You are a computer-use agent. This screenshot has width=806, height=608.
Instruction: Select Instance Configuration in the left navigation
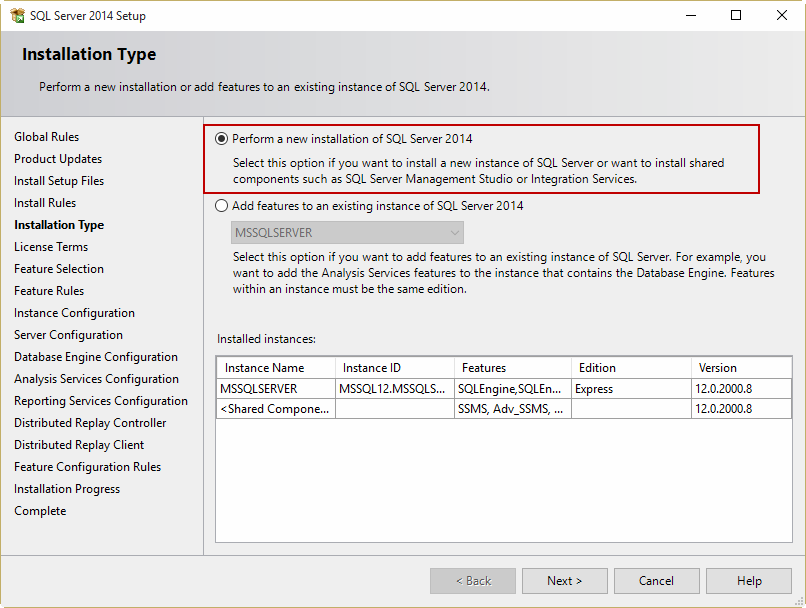(x=74, y=313)
